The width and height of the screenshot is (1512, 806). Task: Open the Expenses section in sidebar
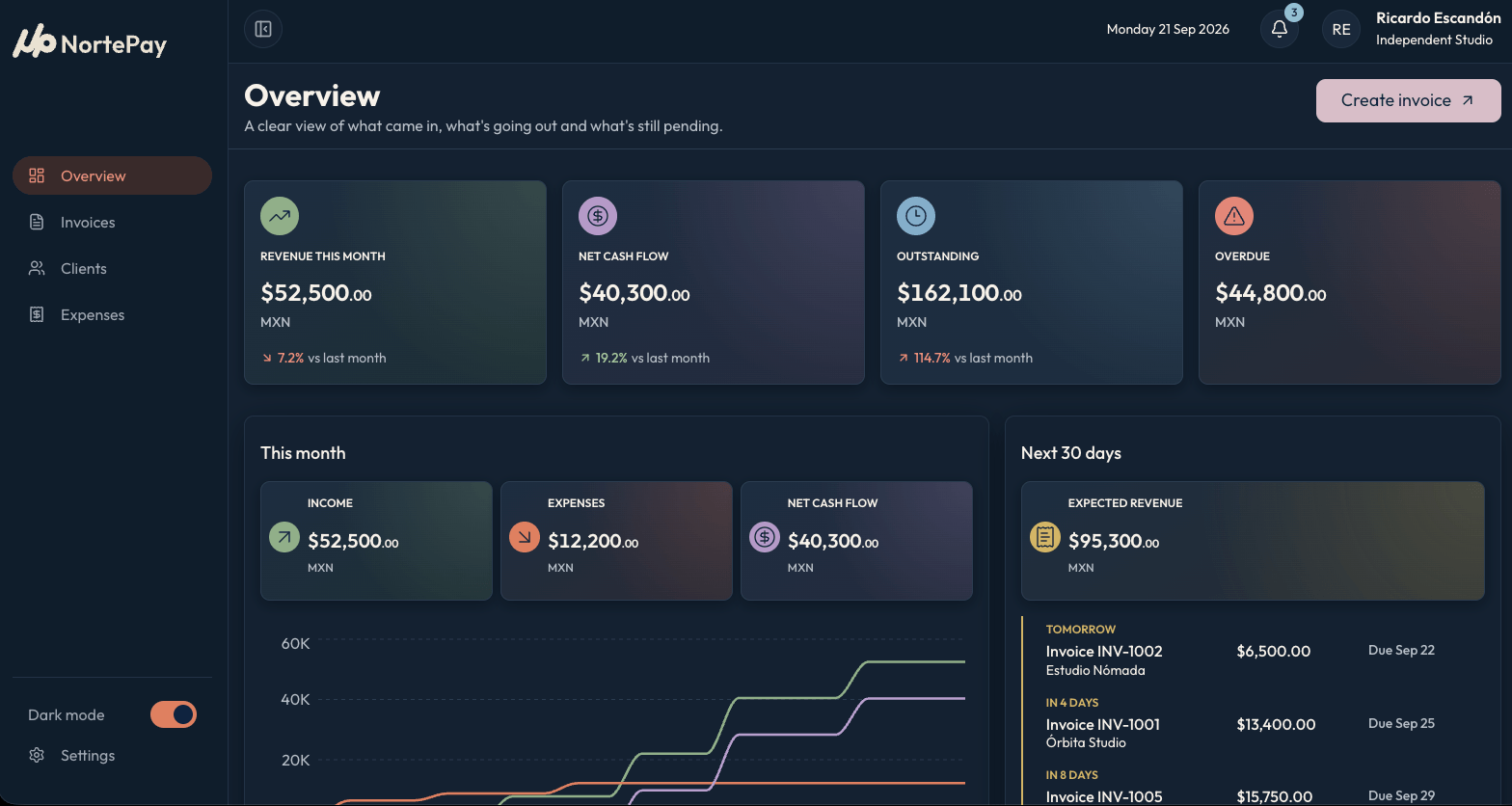[x=112, y=314]
